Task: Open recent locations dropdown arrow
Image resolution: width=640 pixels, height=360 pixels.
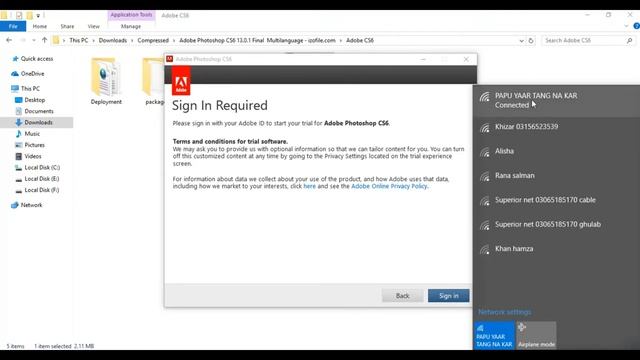Action: 34,40
